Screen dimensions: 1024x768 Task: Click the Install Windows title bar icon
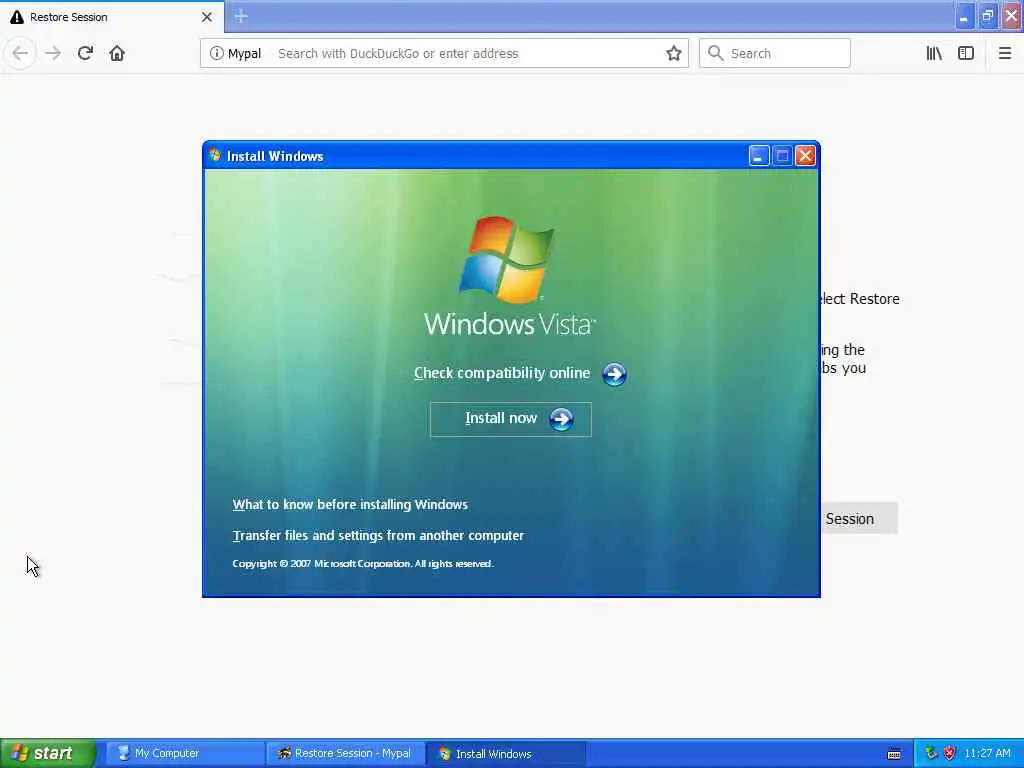(215, 155)
